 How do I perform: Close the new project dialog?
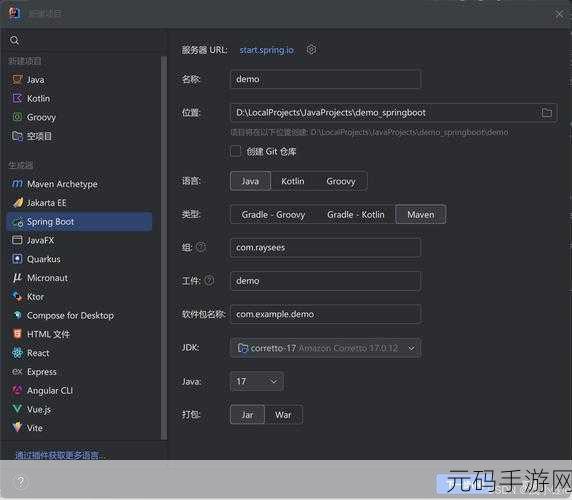(559, 14)
